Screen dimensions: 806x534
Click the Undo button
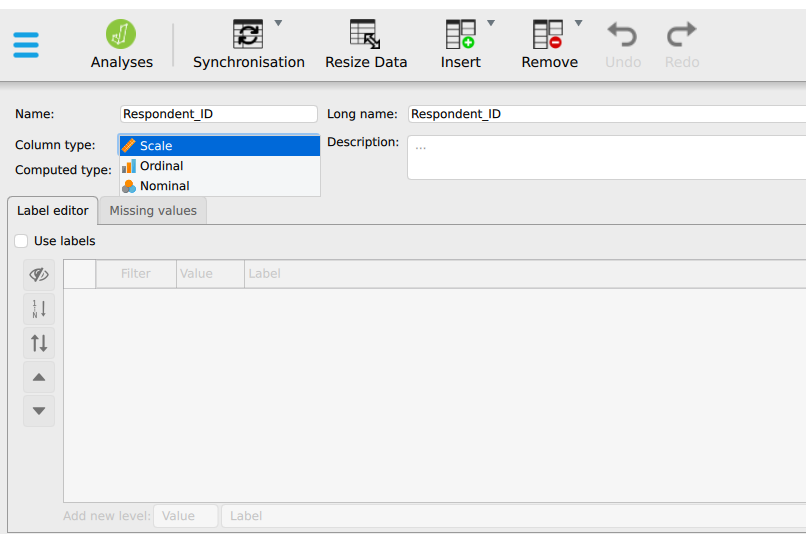point(622,45)
